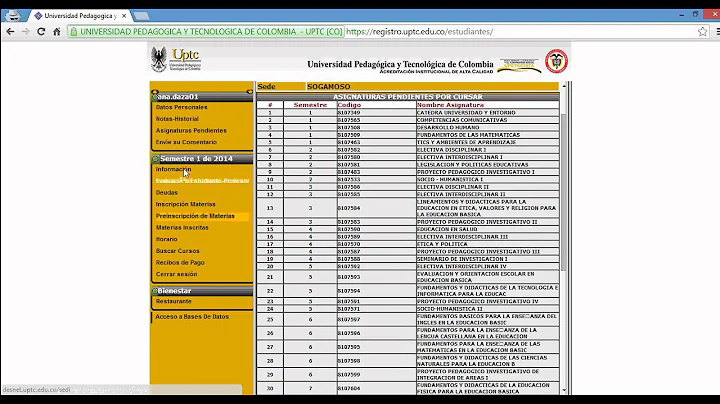The height and width of the screenshot is (404, 720).
Task: Select COMPETENCIAS COMUNICATIVAS subject
Action: (x=462, y=120)
